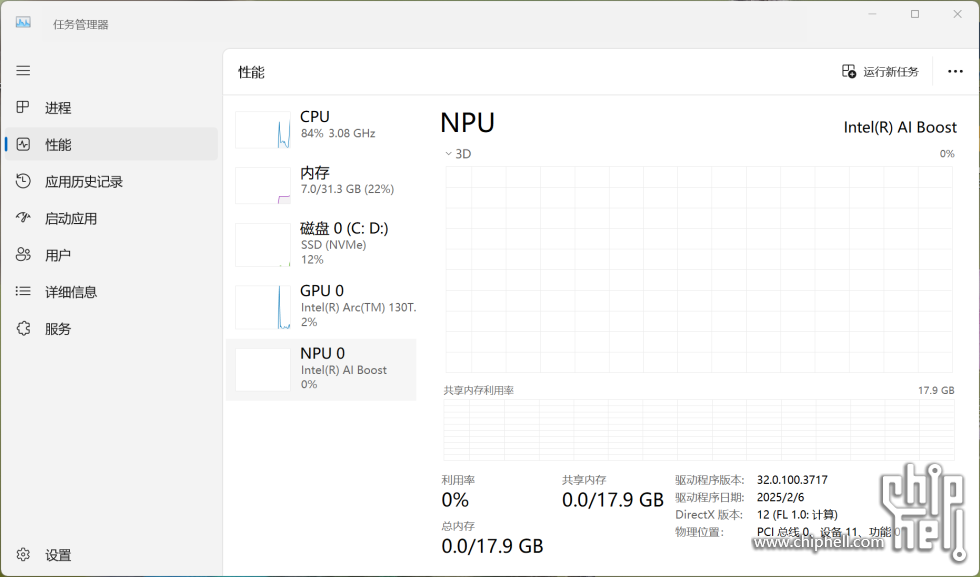Open the 详细信息 list icon
The height and width of the screenshot is (577, 980).
pyautogui.click(x=23, y=291)
